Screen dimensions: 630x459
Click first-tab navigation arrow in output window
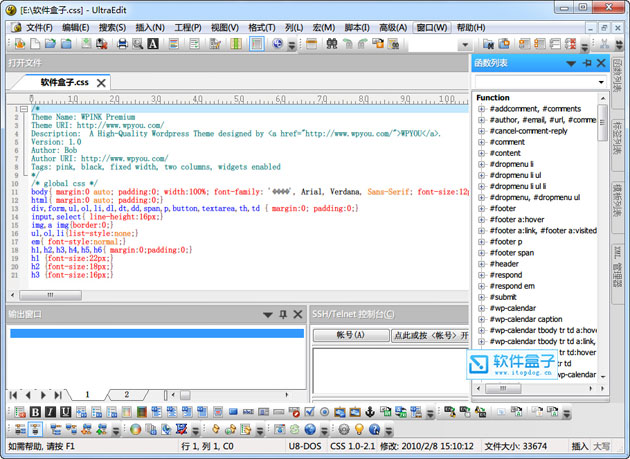[x=13, y=395]
